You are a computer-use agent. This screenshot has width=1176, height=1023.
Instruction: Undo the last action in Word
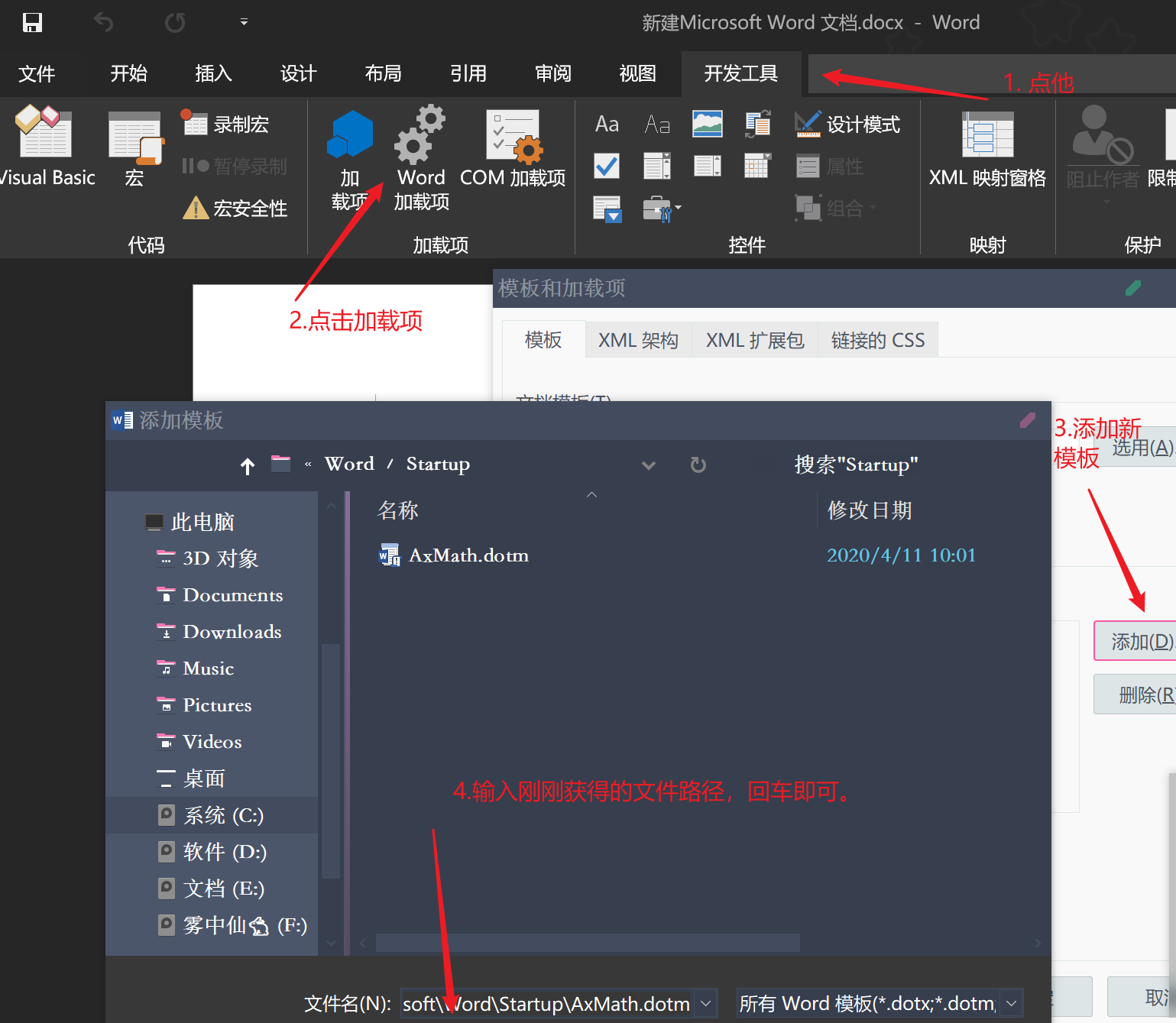[x=103, y=22]
